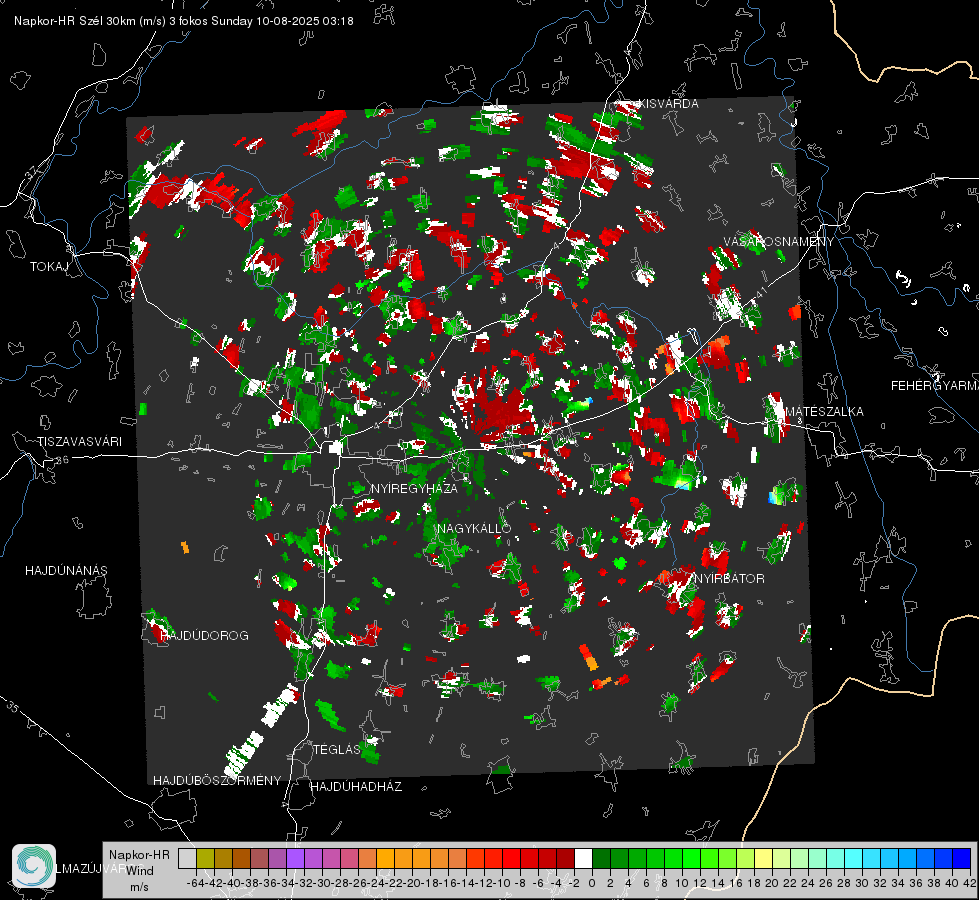Select the olive swatch between -64 and -42
The width and height of the screenshot is (979, 900).
tap(205, 858)
